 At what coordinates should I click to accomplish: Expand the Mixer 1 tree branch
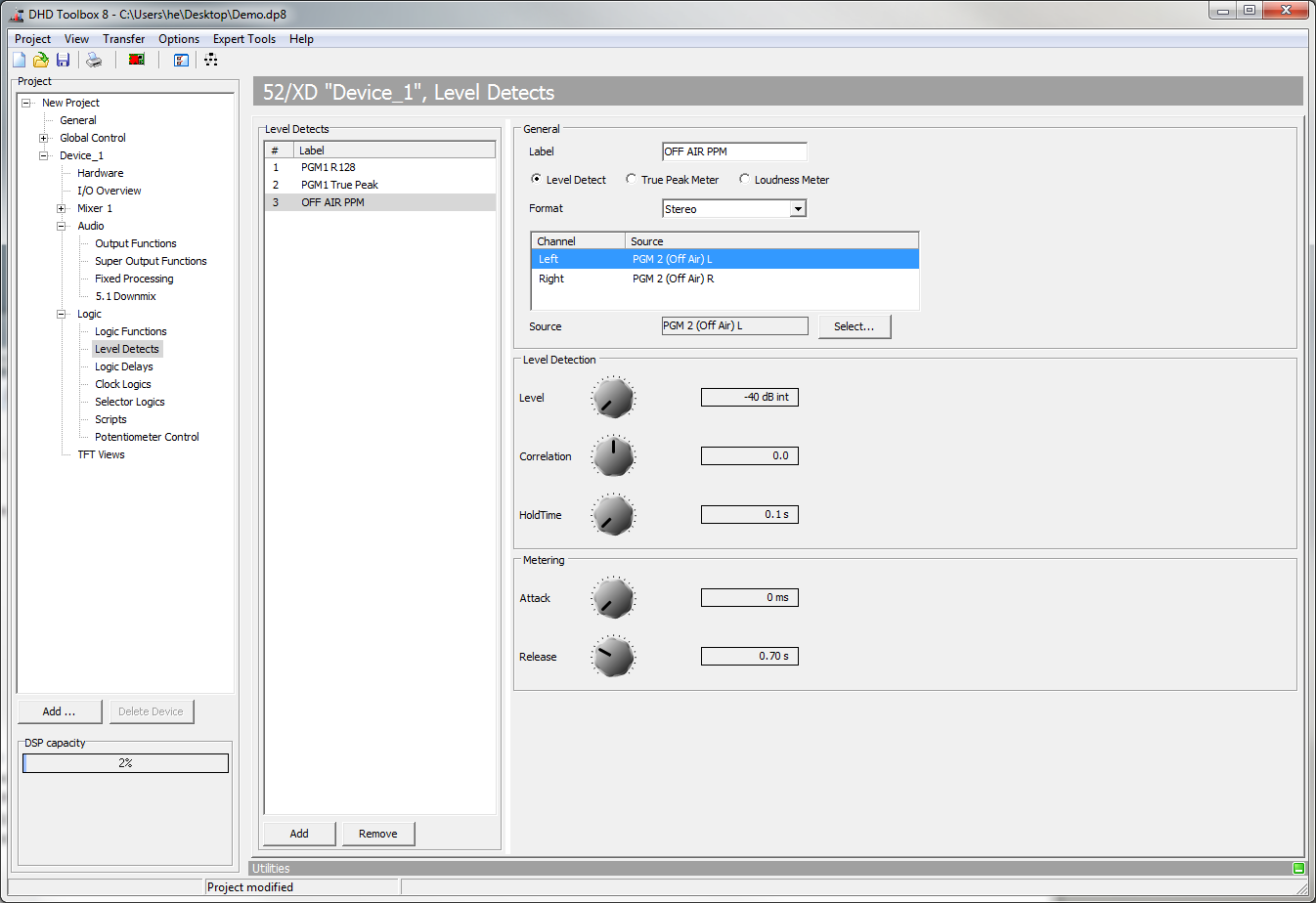pos(61,207)
